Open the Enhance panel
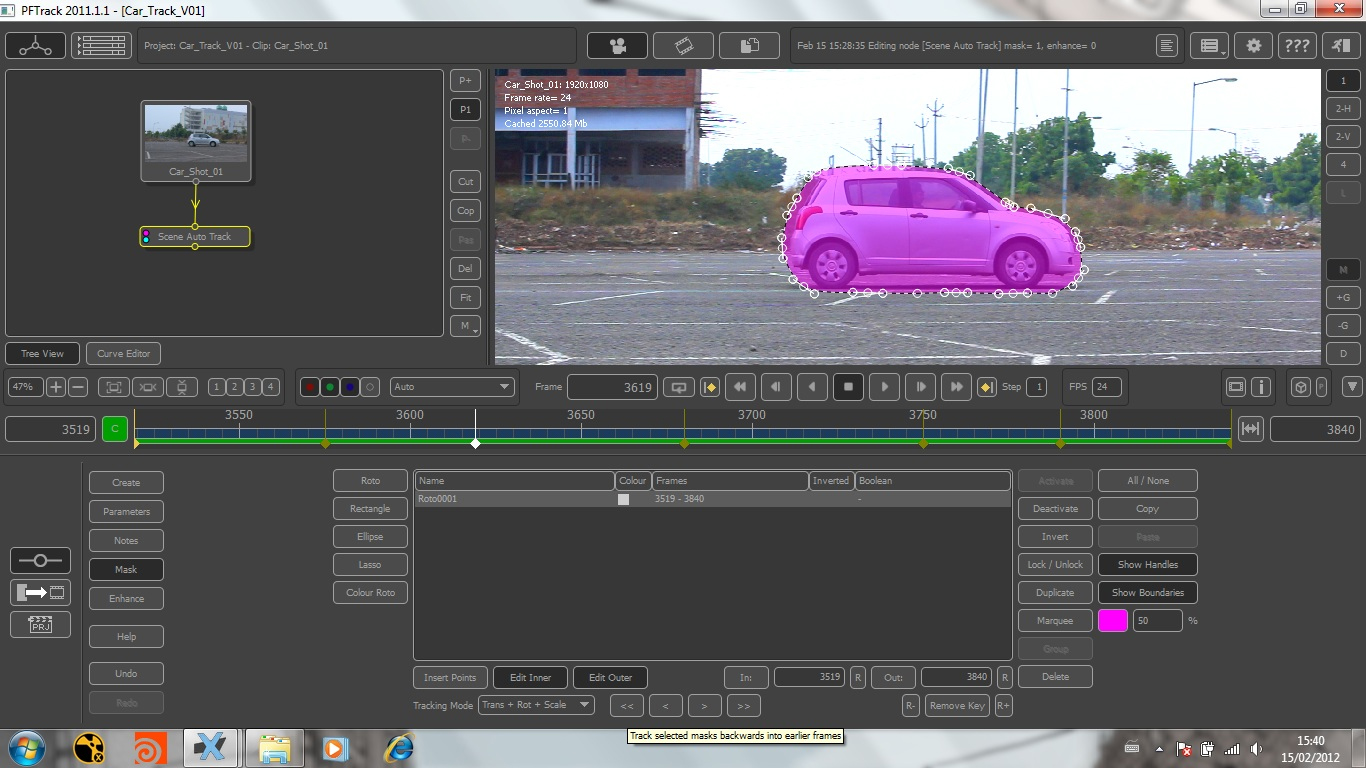The height and width of the screenshot is (768, 1366). tap(126, 599)
